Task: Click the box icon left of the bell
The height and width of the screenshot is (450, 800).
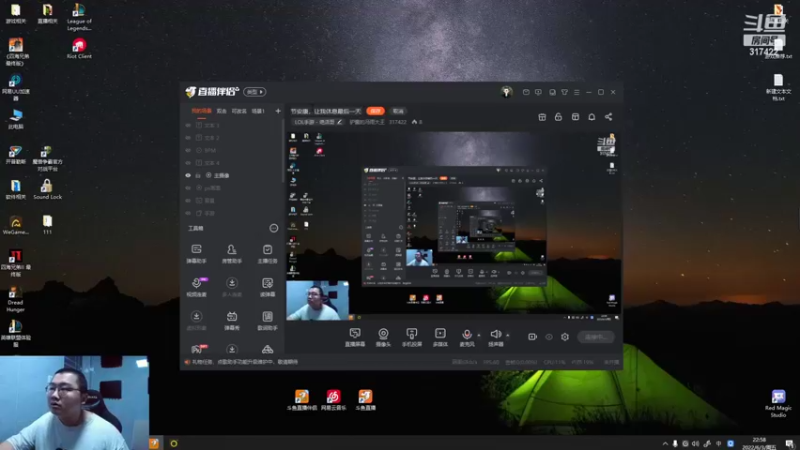Action: click(575, 117)
